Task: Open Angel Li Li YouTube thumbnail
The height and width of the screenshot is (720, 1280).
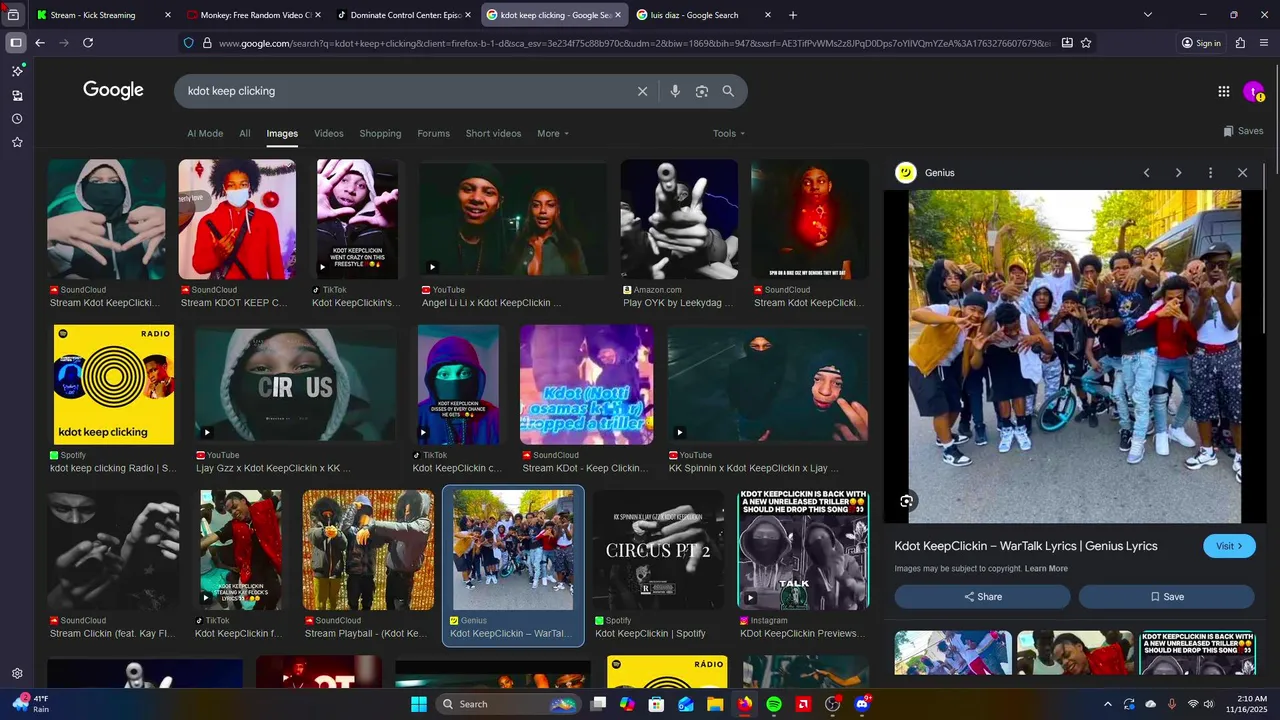Action: tap(512, 219)
